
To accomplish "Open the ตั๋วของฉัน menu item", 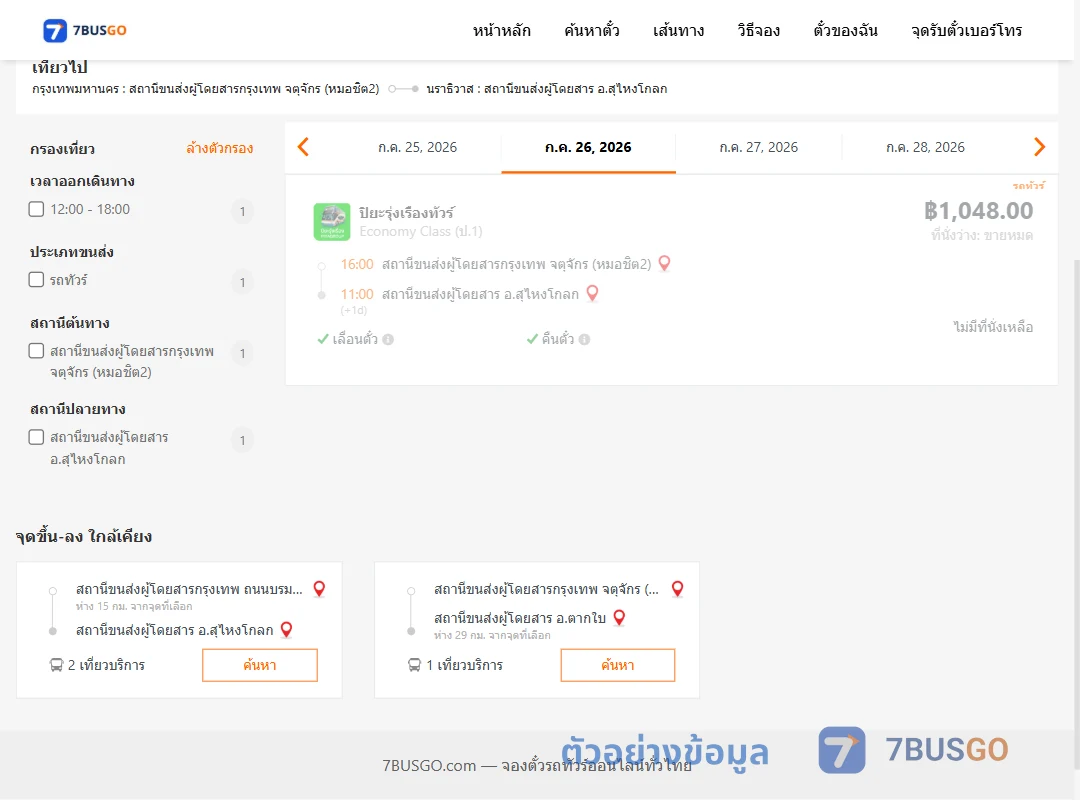I will (845, 30).
